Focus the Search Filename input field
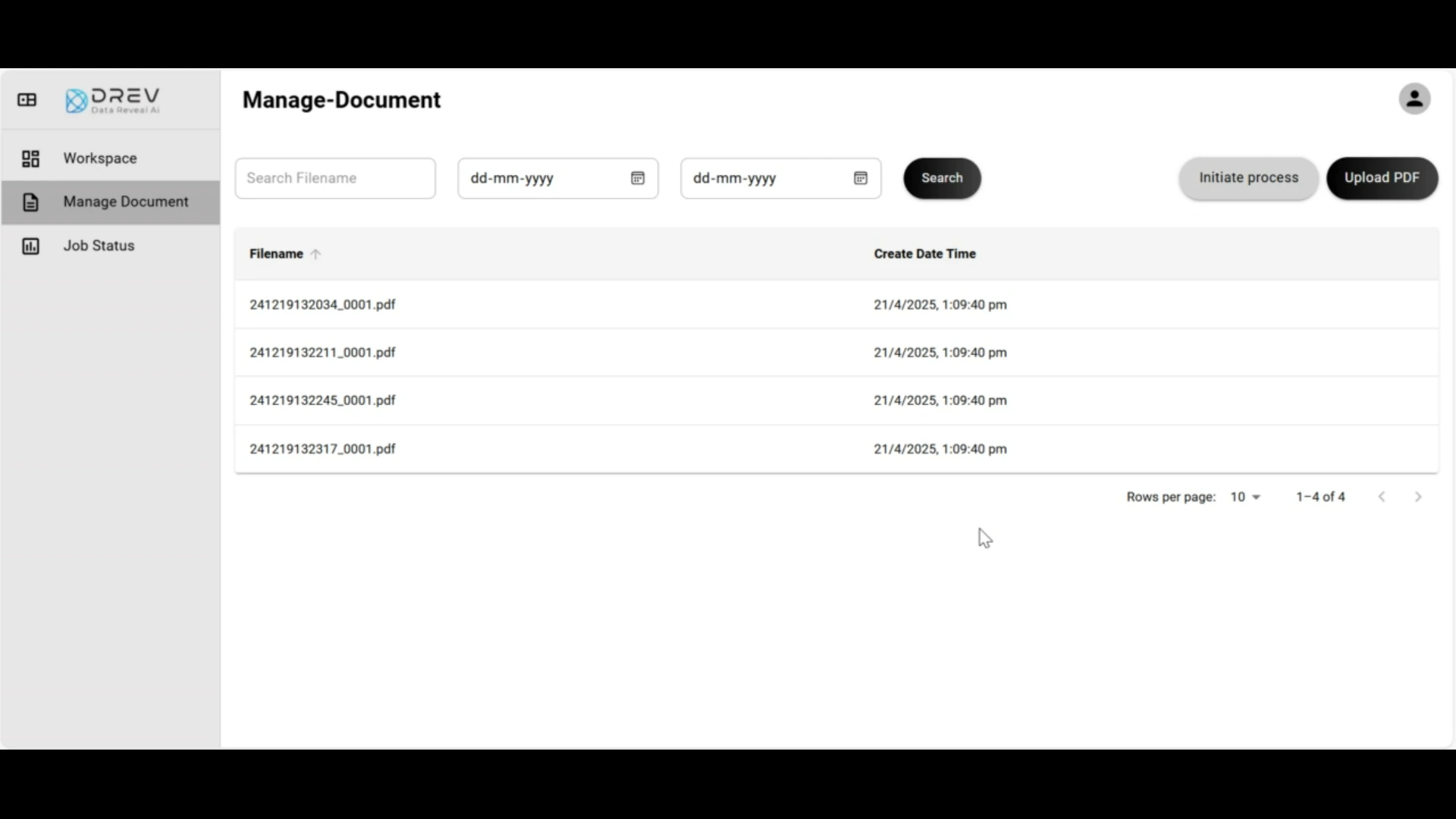 (335, 178)
